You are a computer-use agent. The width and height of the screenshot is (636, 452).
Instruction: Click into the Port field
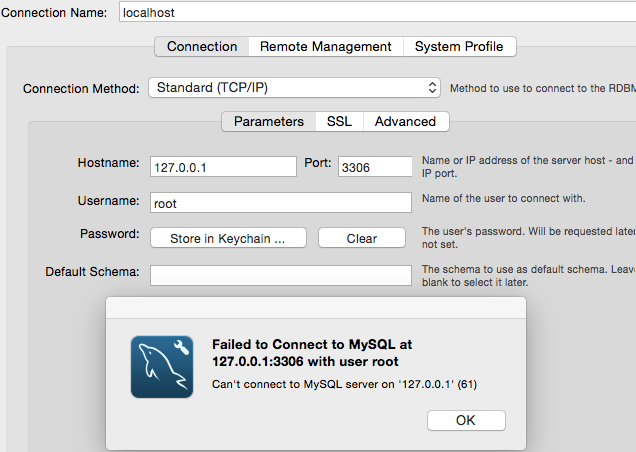pyautogui.click(x=375, y=167)
